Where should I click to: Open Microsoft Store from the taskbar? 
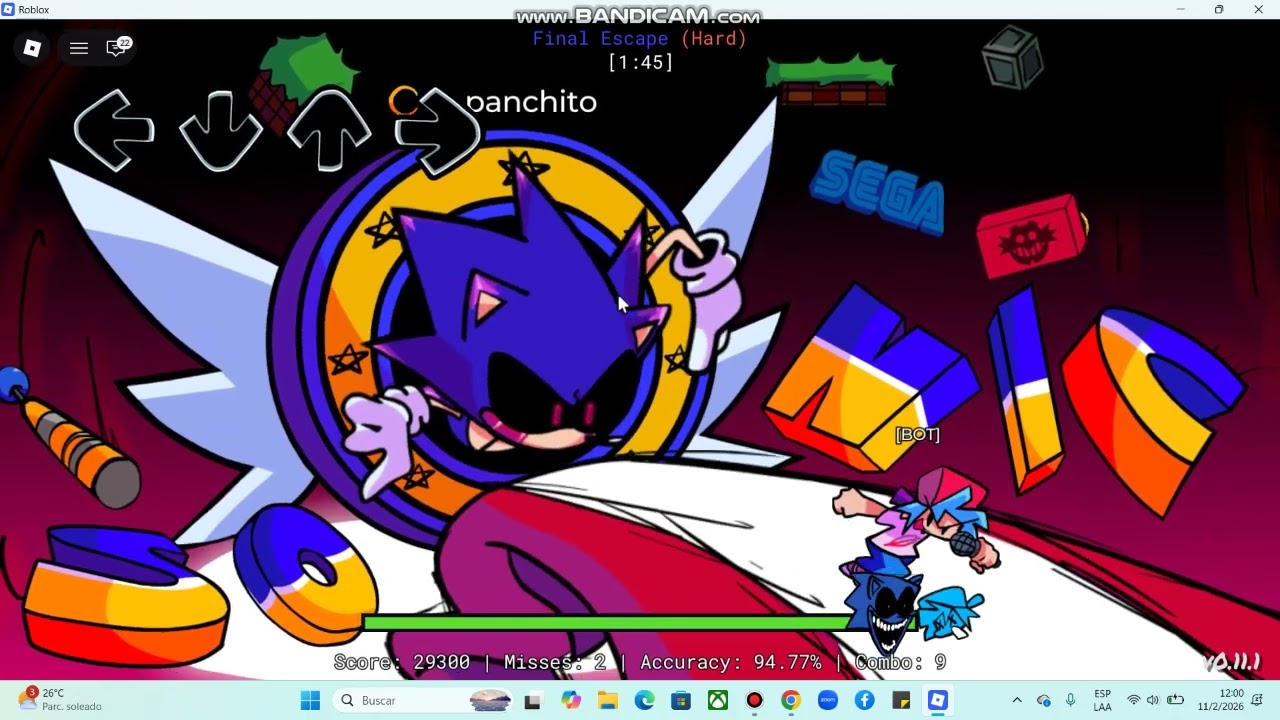click(x=681, y=700)
